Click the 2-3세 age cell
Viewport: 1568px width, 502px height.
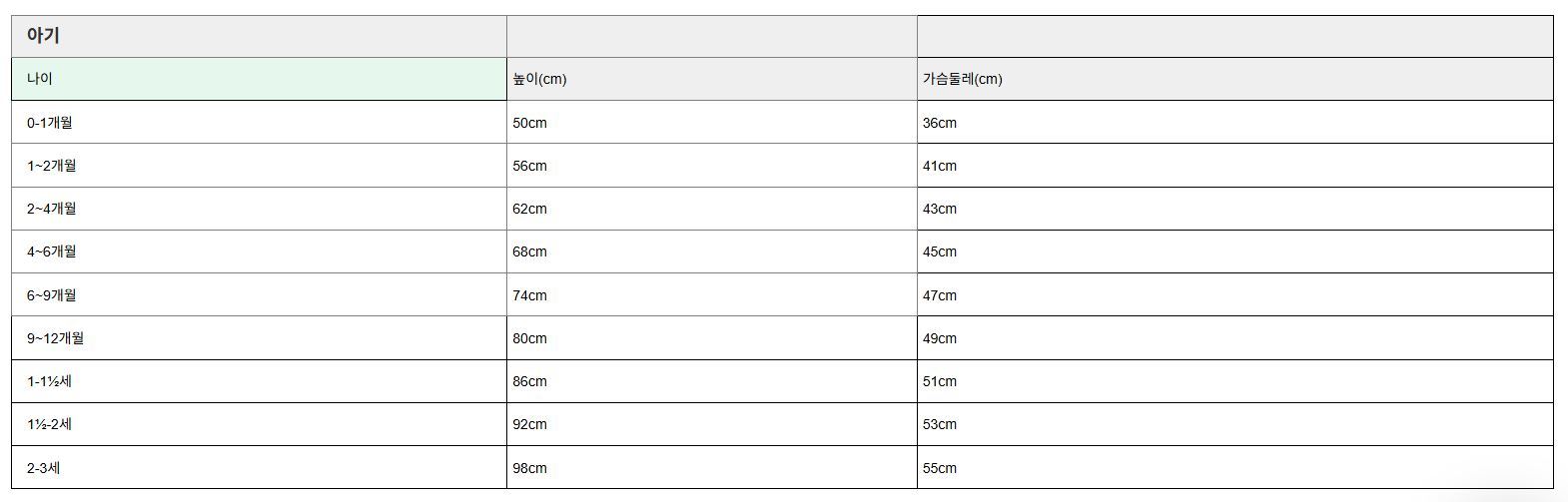click(259, 467)
